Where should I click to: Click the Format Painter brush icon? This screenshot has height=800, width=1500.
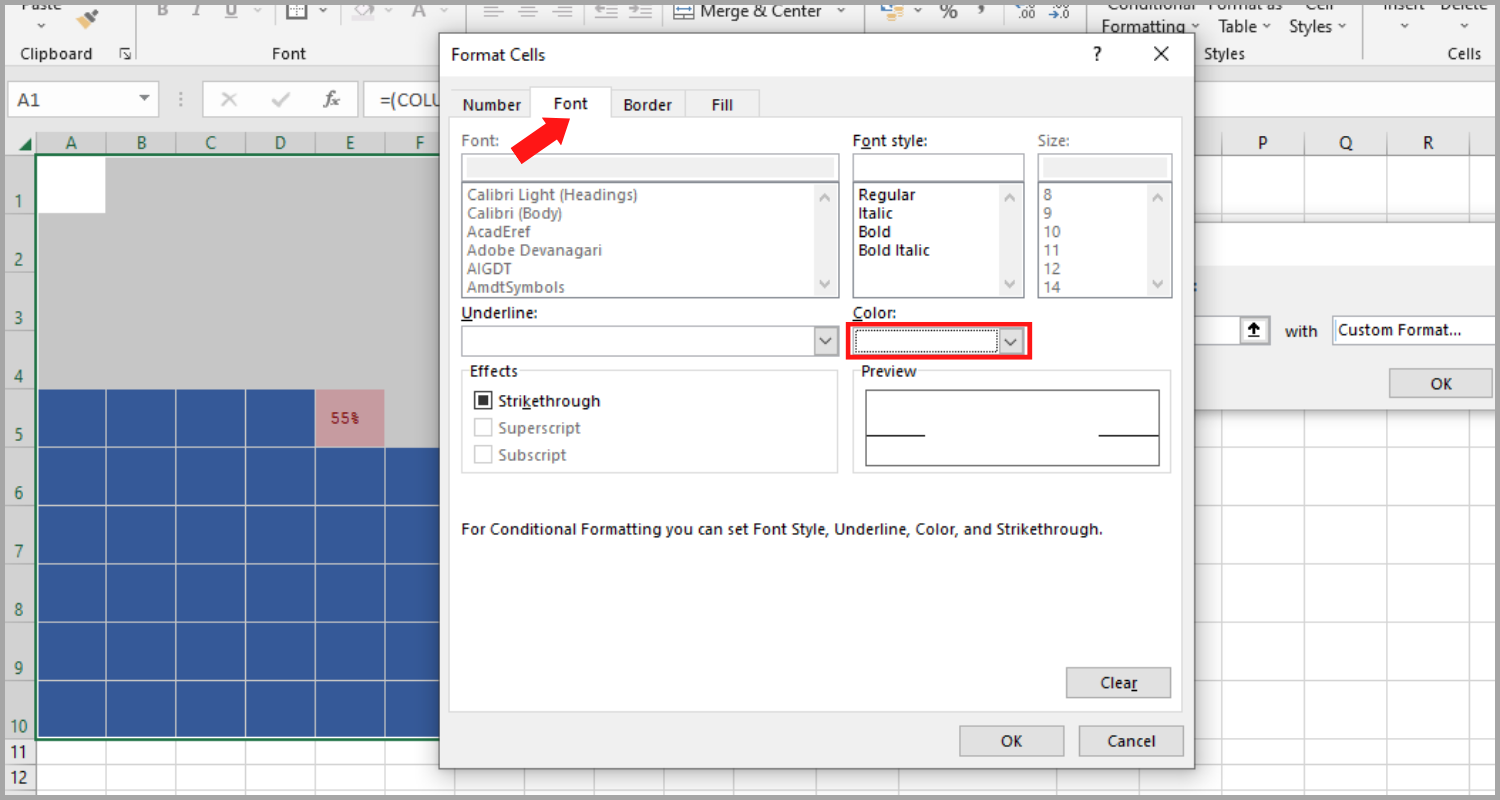coord(87,17)
